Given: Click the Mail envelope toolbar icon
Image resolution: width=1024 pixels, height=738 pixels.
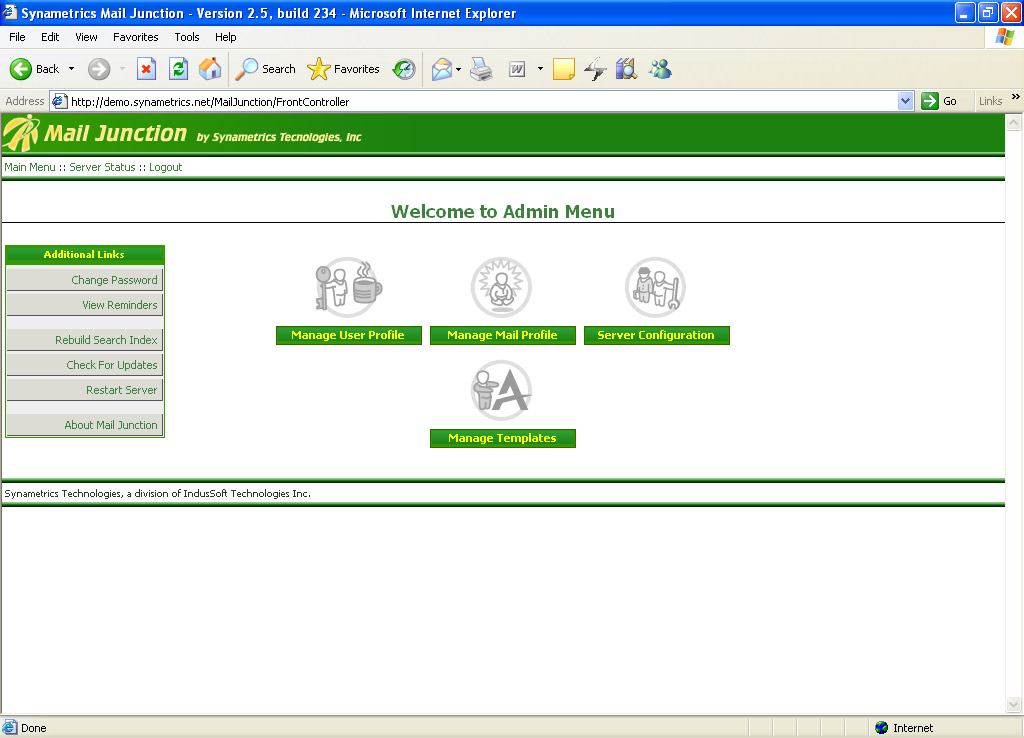Looking at the screenshot, I should [x=441, y=69].
